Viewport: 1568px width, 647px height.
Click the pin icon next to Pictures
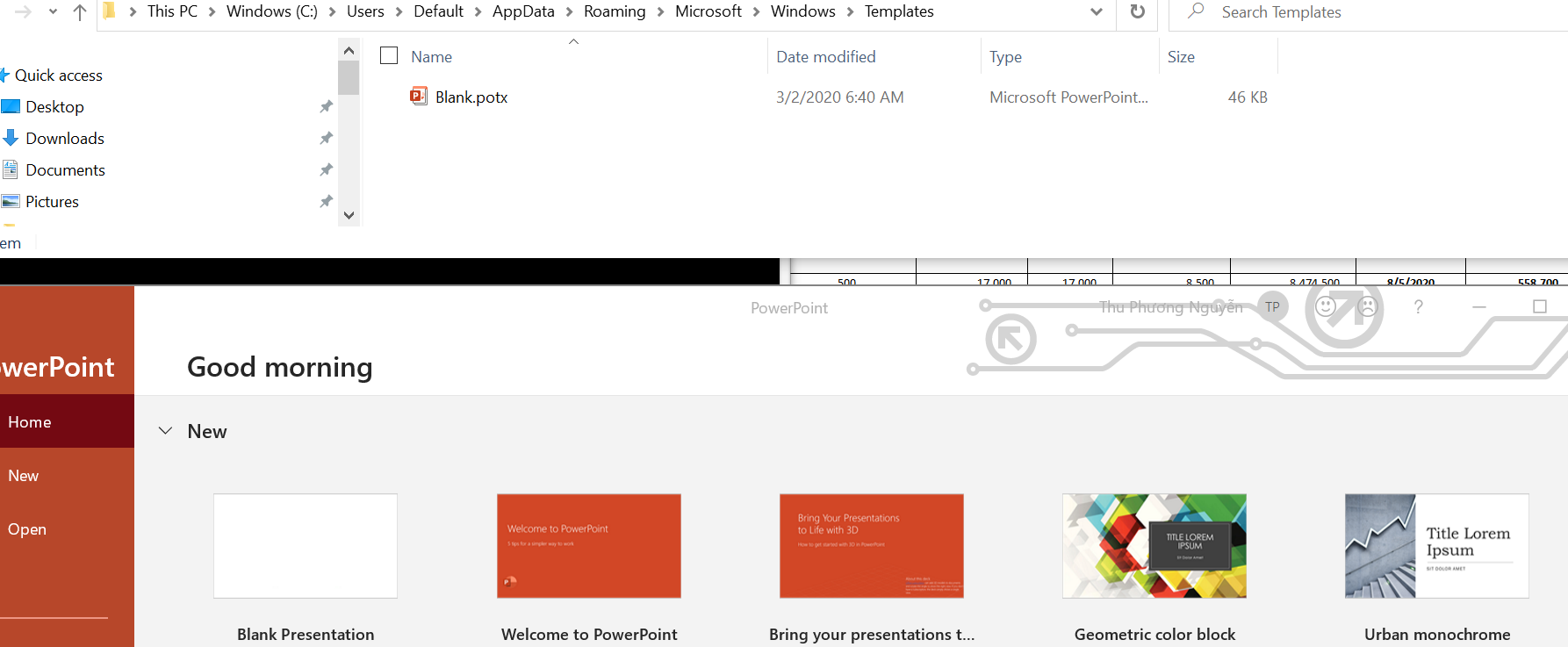pos(326,202)
